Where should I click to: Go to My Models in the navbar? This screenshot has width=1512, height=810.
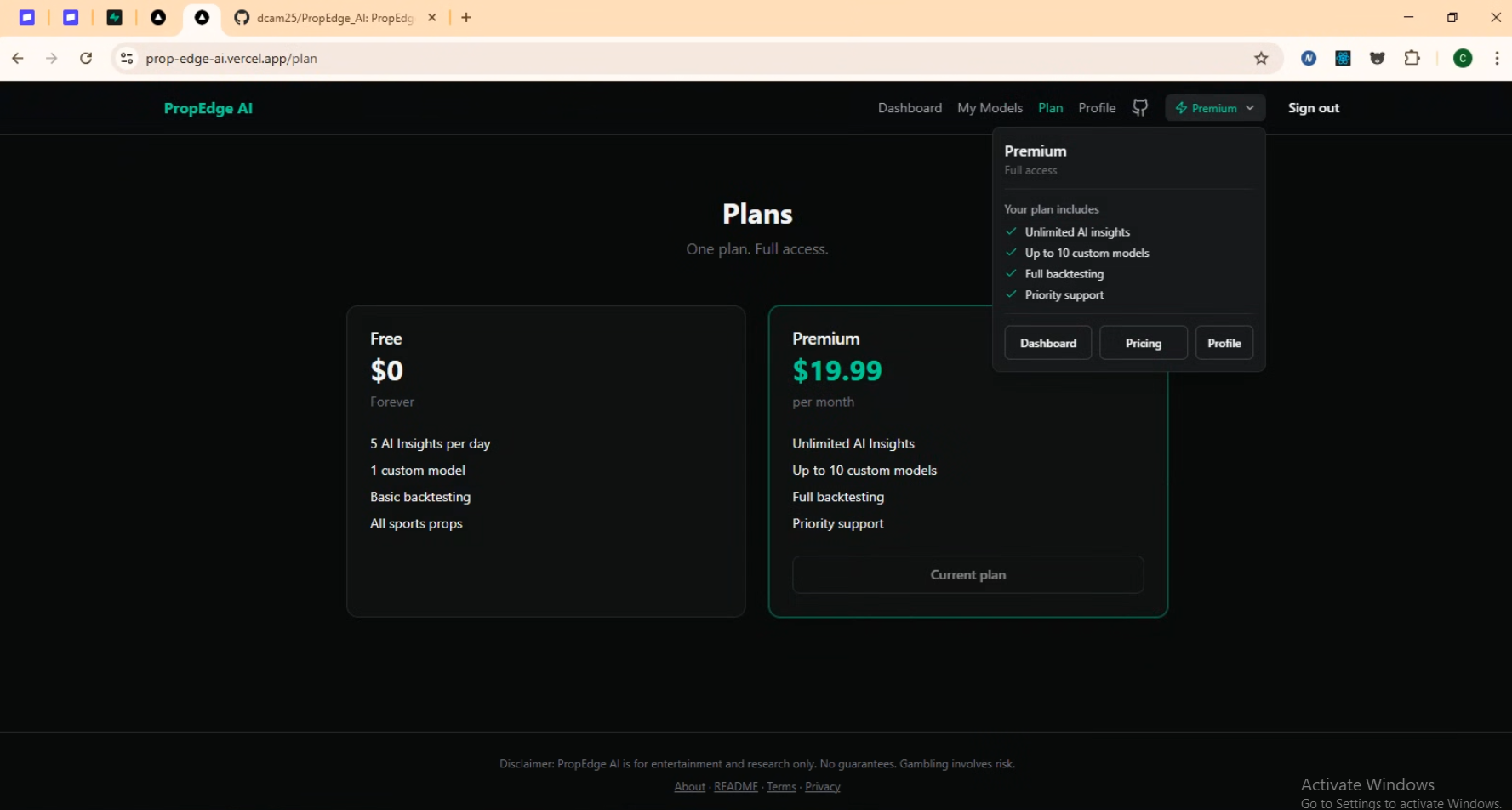tap(990, 108)
